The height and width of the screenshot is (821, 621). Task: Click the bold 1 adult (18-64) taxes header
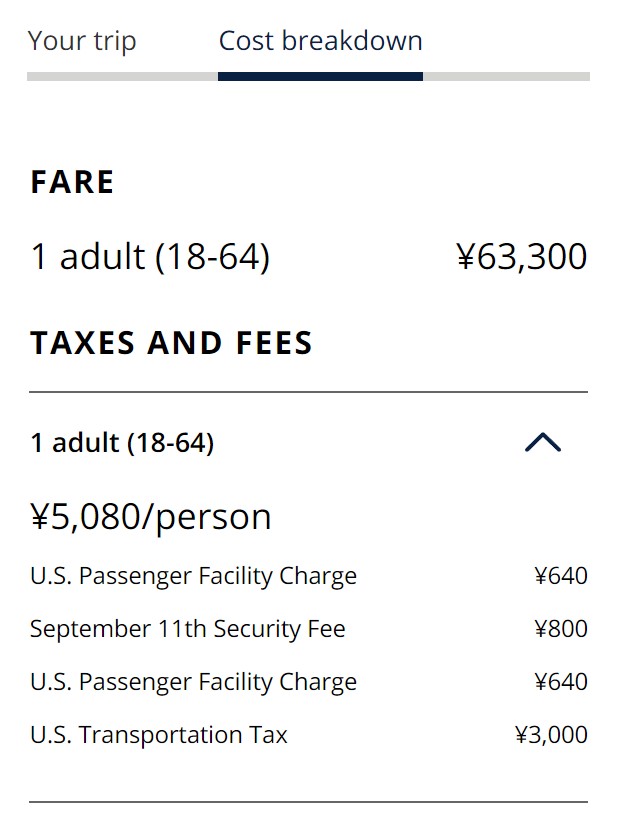pos(122,443)
